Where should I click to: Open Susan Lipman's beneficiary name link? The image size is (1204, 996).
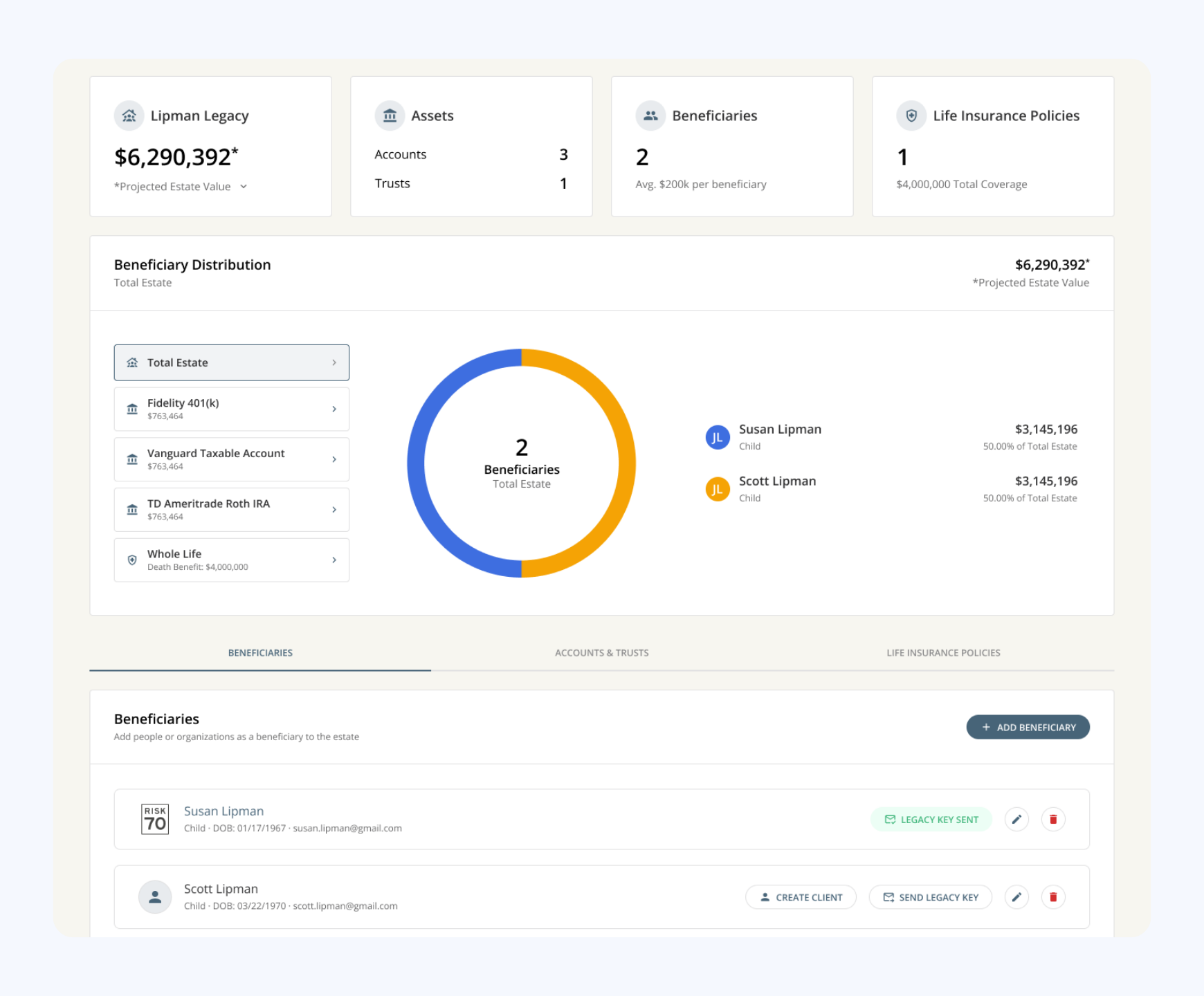click(224, 811)
